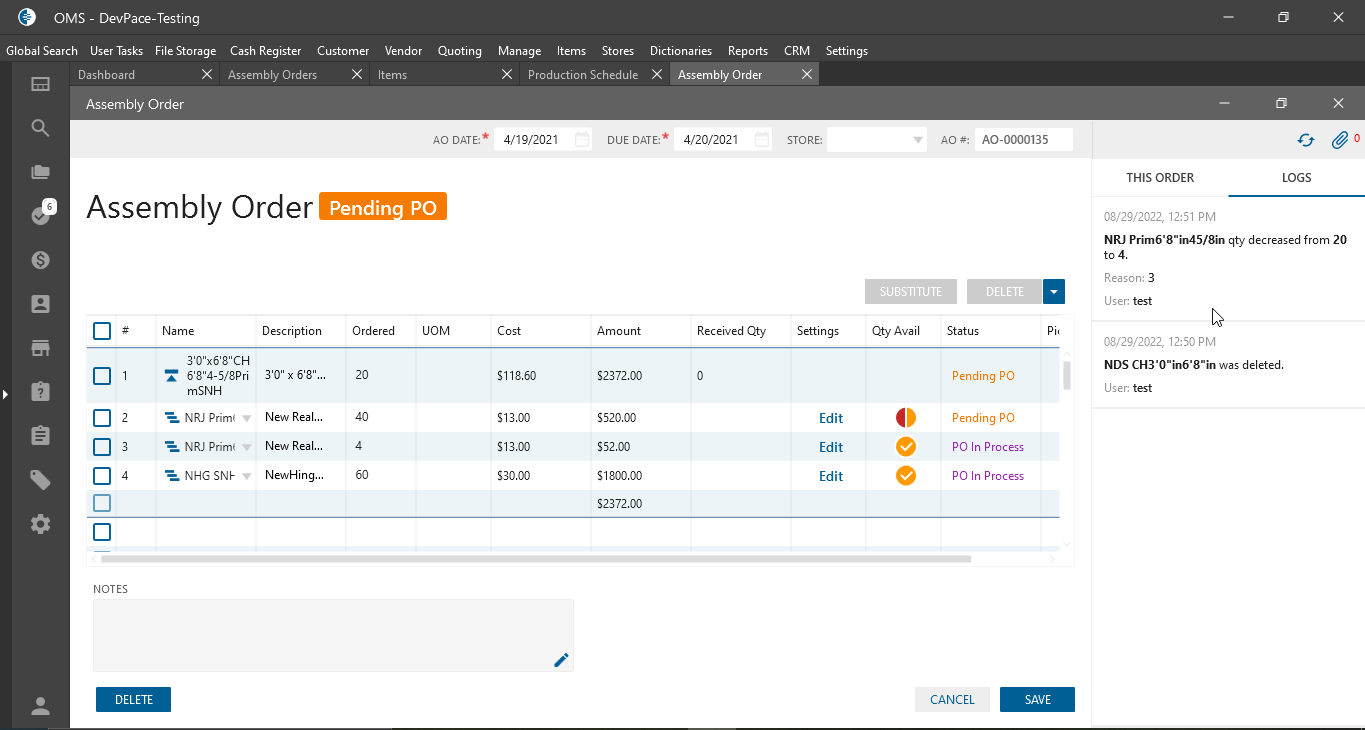Check the checkbox for row 1

[102, 376]
